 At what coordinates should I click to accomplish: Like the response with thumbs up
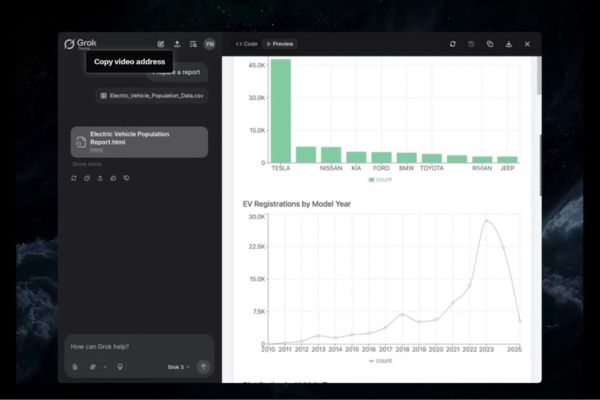point(113,178)
